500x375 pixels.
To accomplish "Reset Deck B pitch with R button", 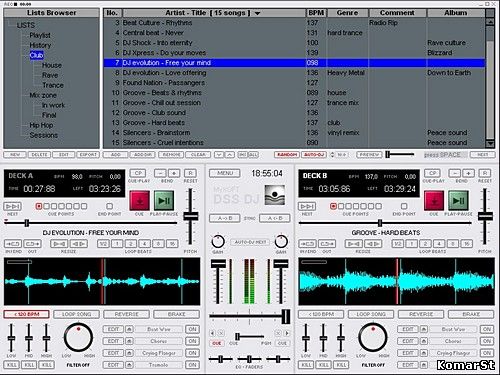I will [x=485, y=173].
